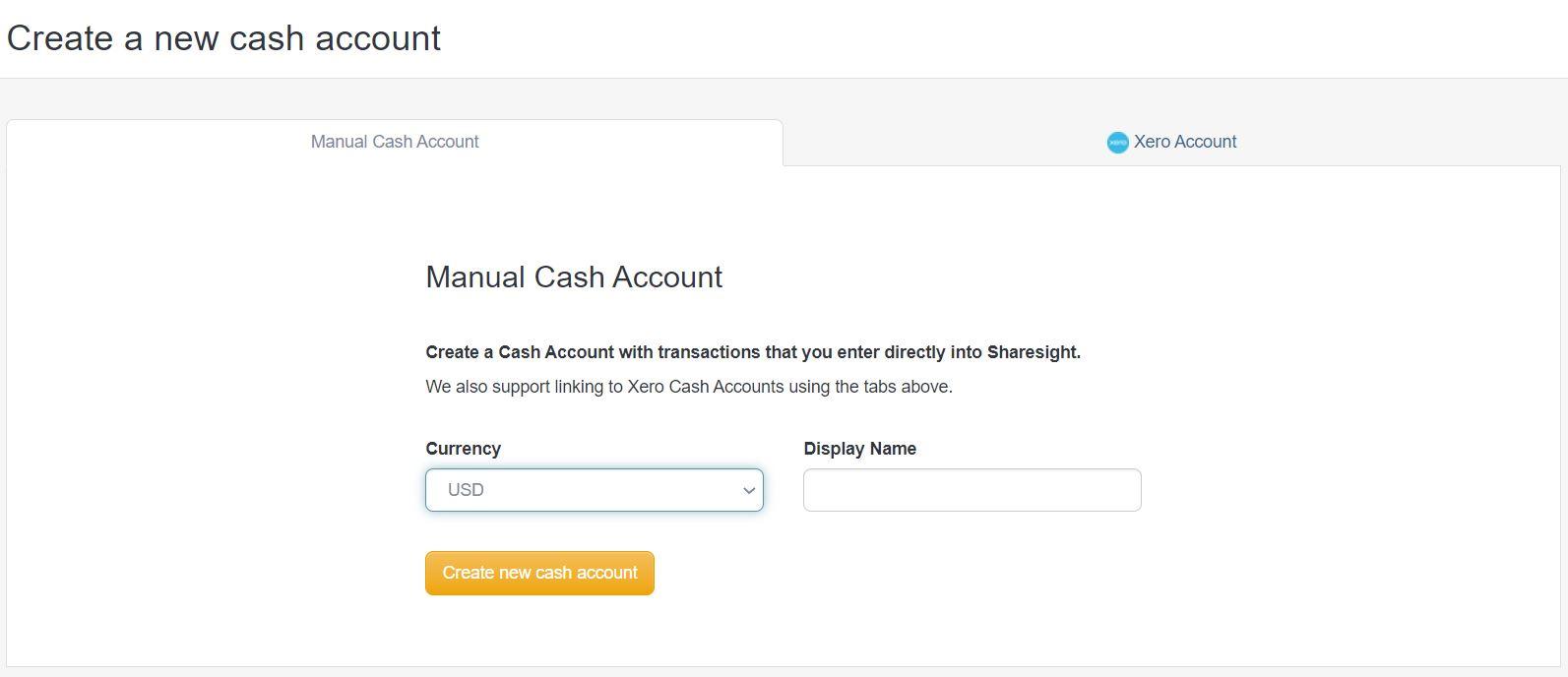Viewport: 1568px width, 677px height.
Task: Switch to the Xero Account tab
Action: point(1171,142)
